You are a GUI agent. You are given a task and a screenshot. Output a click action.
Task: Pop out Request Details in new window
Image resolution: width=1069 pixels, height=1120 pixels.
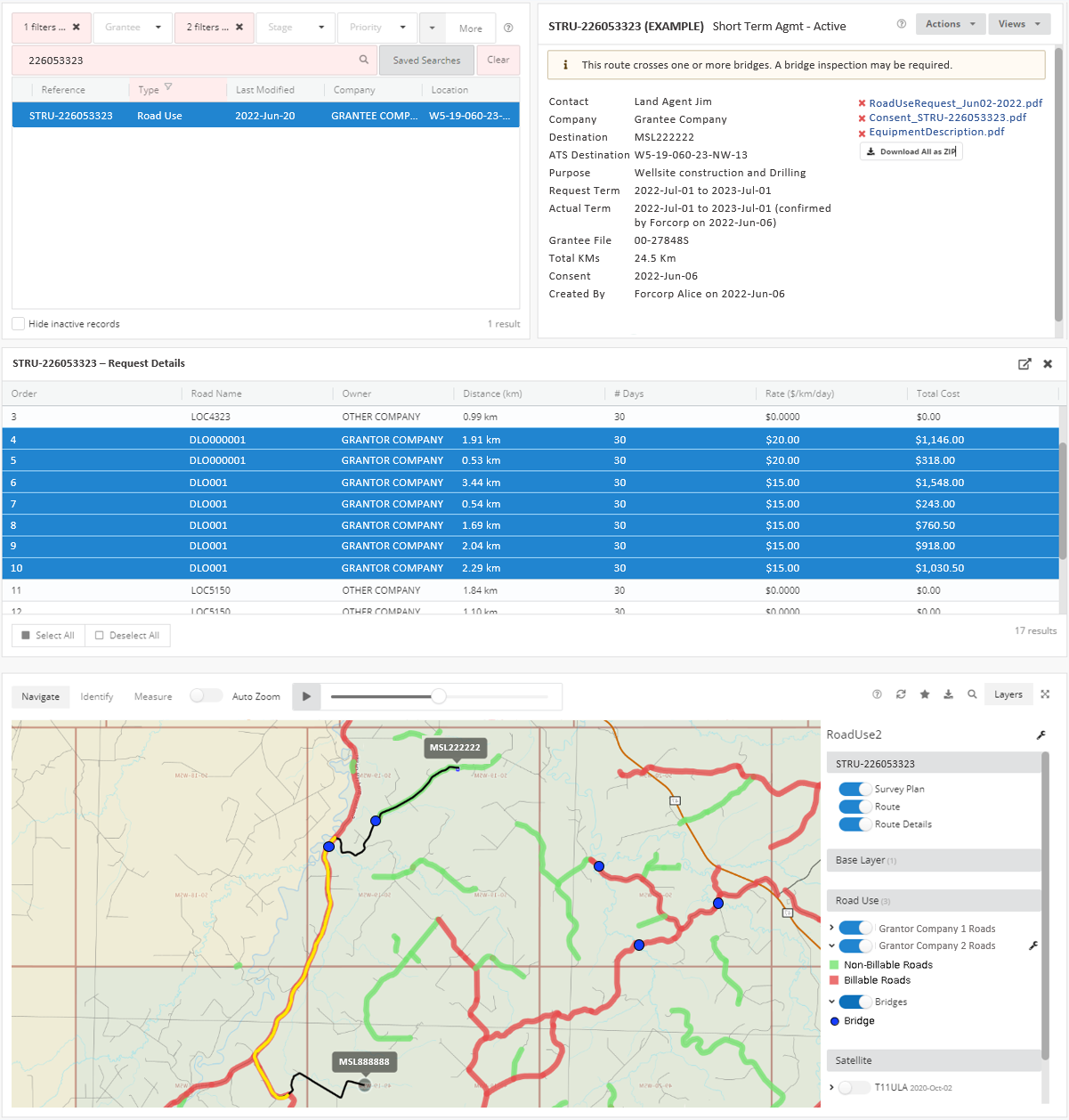click(1024, 364)
